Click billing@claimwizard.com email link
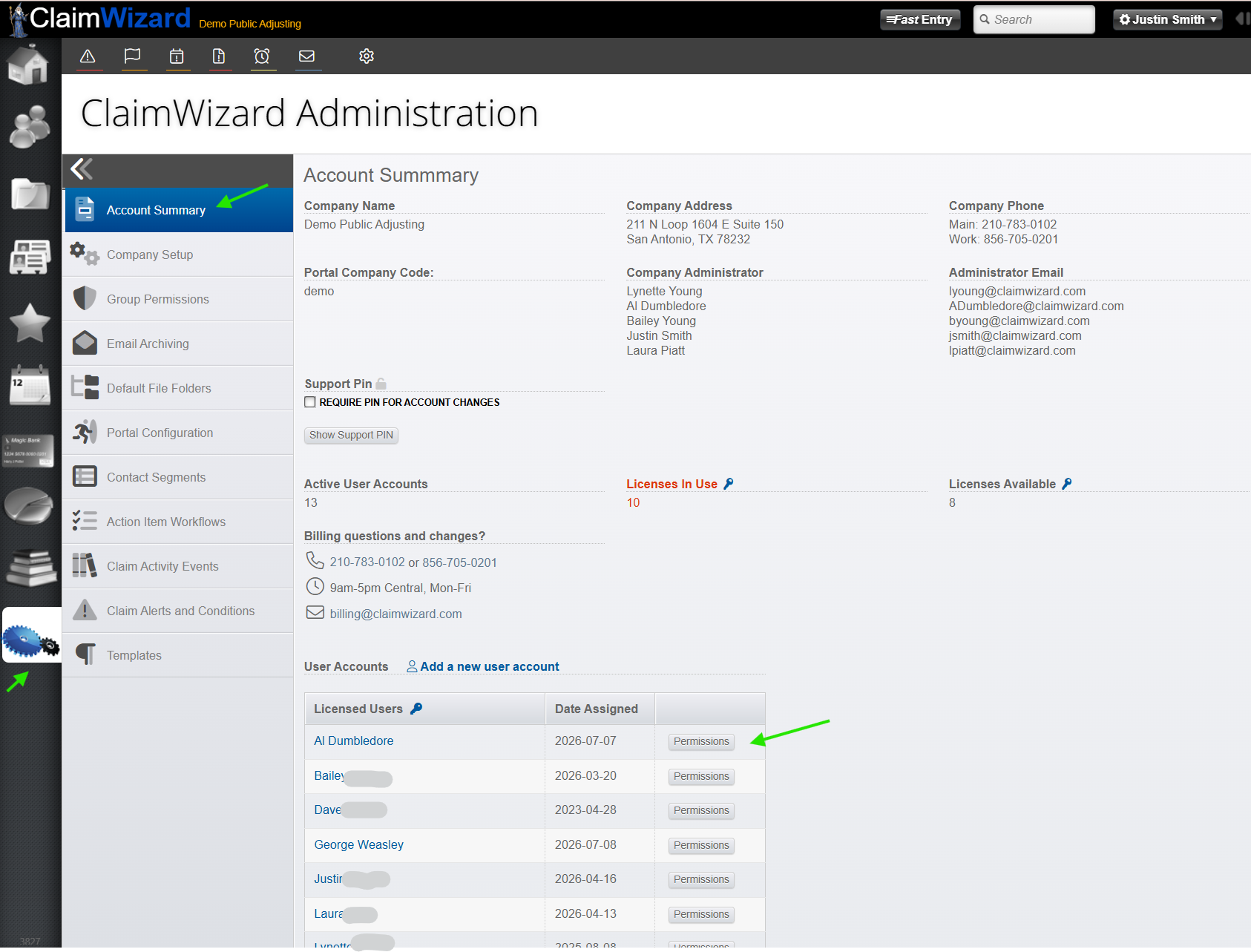The width and height of the screenshot is (1251, 952). tap(395, 614)
